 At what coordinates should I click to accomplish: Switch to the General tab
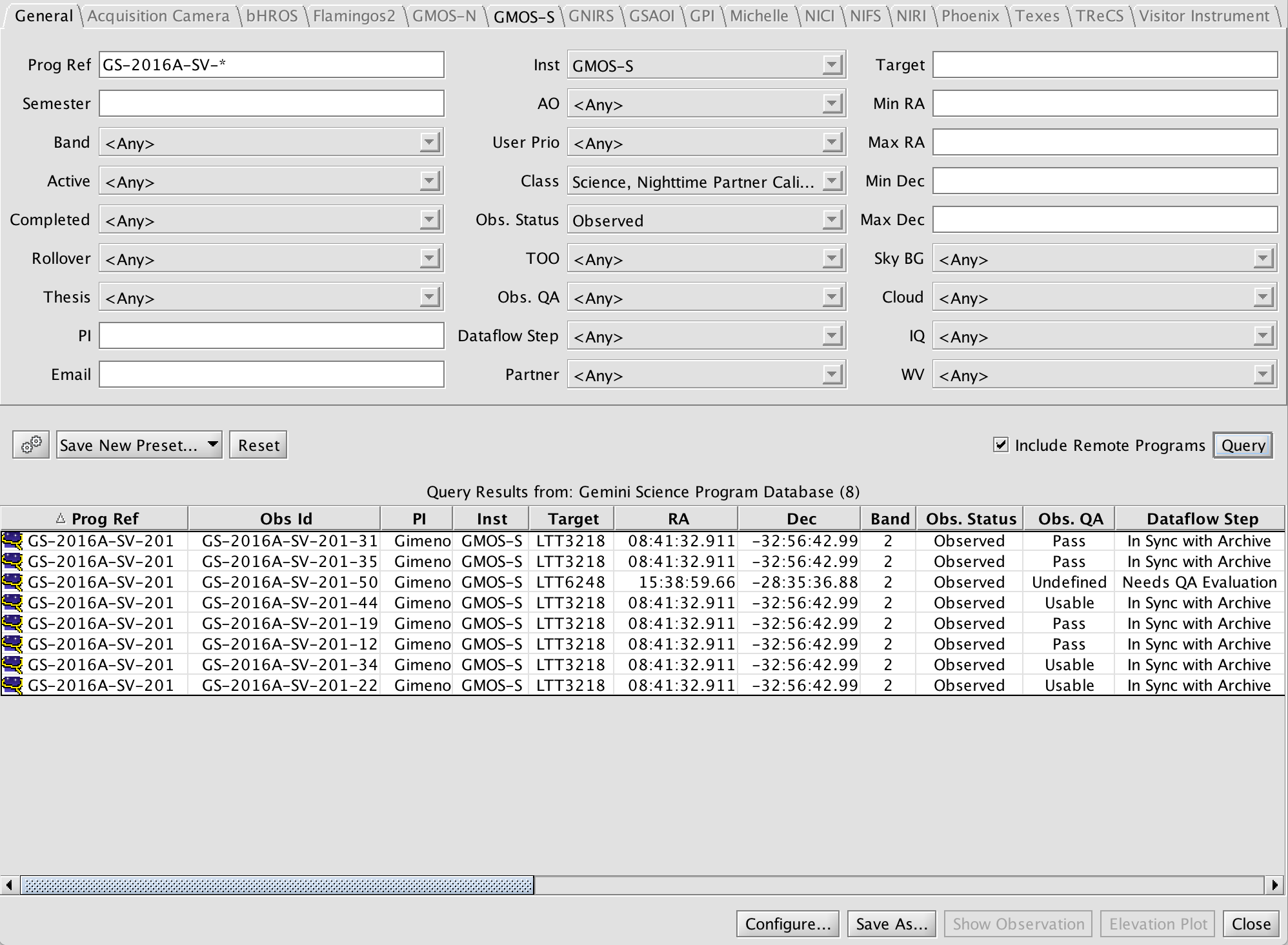click(44, 15)
